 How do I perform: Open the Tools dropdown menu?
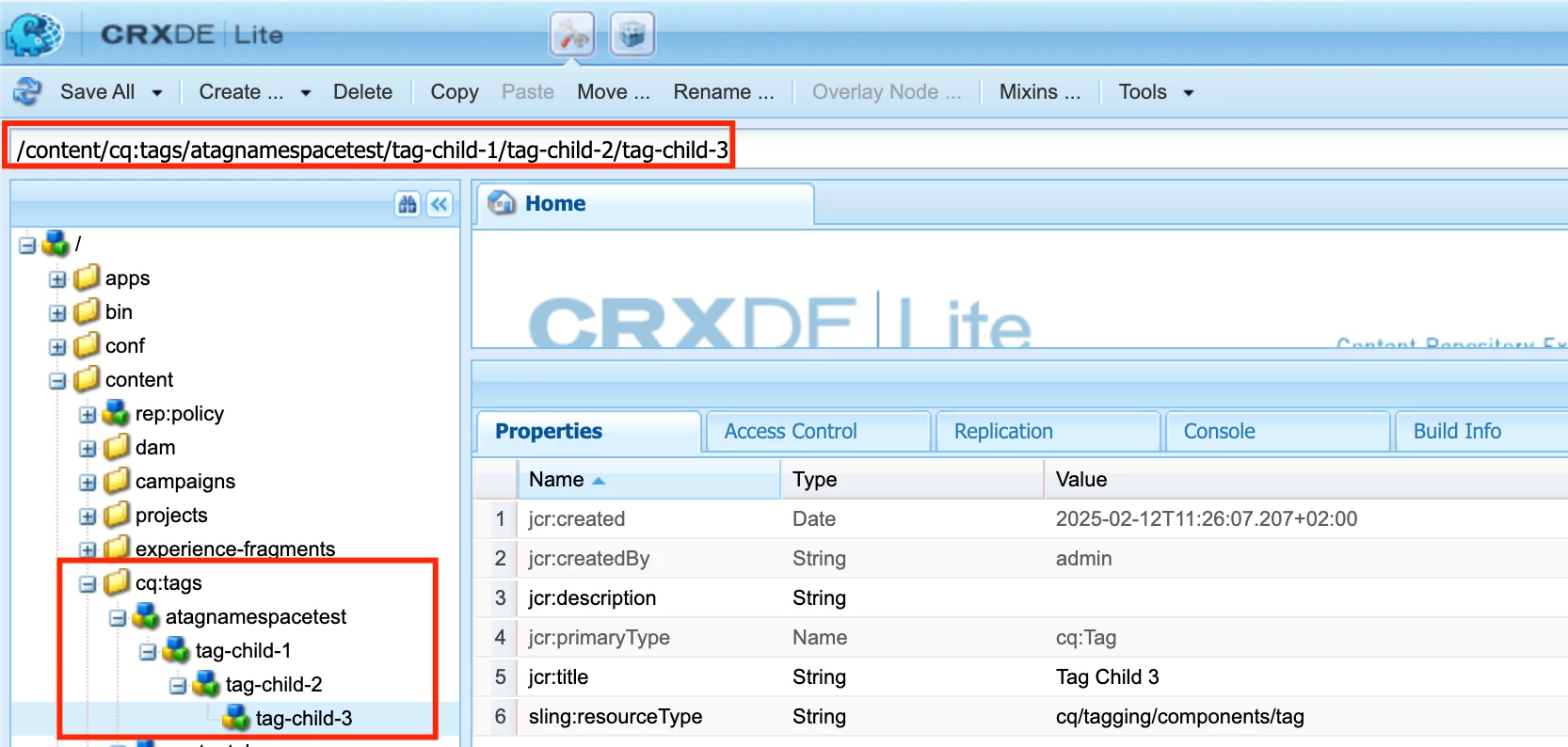pos(1156,92)
